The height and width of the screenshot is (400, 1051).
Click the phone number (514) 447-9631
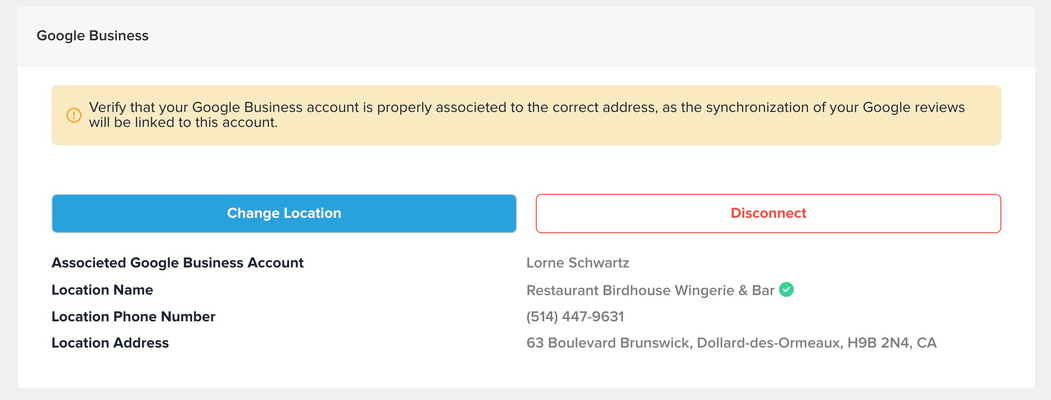click(575, 316)
